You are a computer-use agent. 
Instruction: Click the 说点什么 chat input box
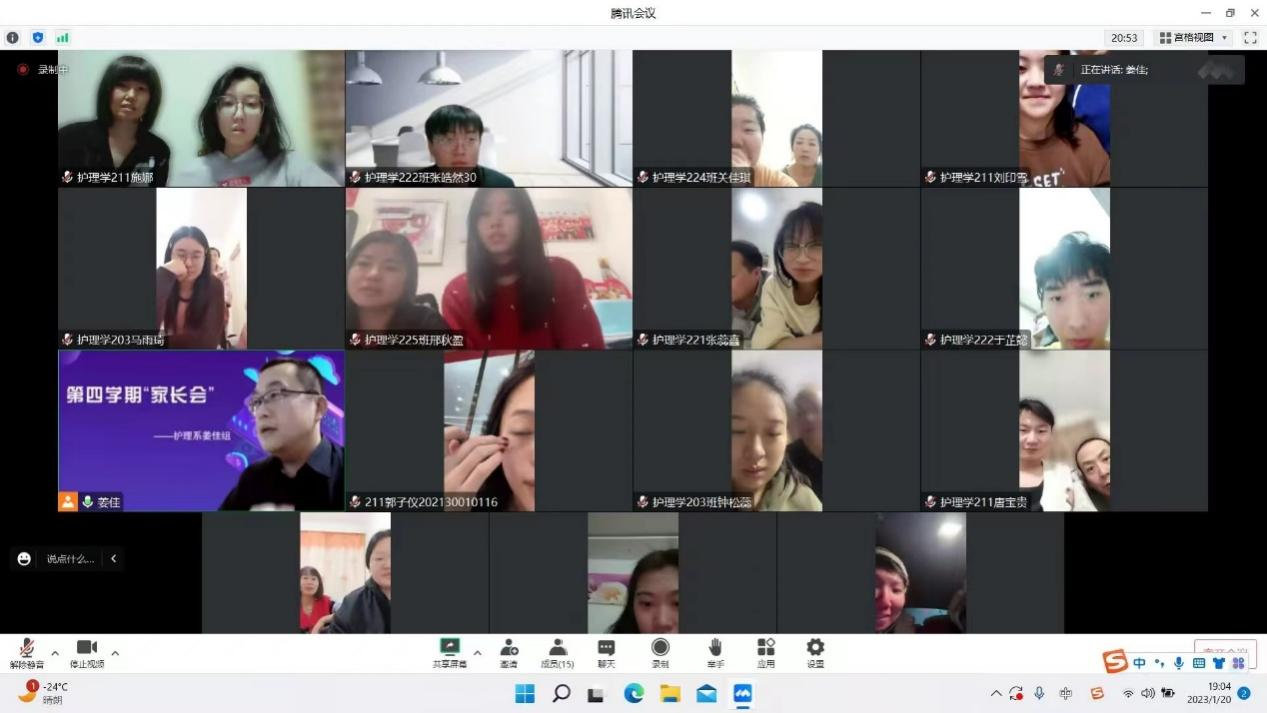[69, 559]
